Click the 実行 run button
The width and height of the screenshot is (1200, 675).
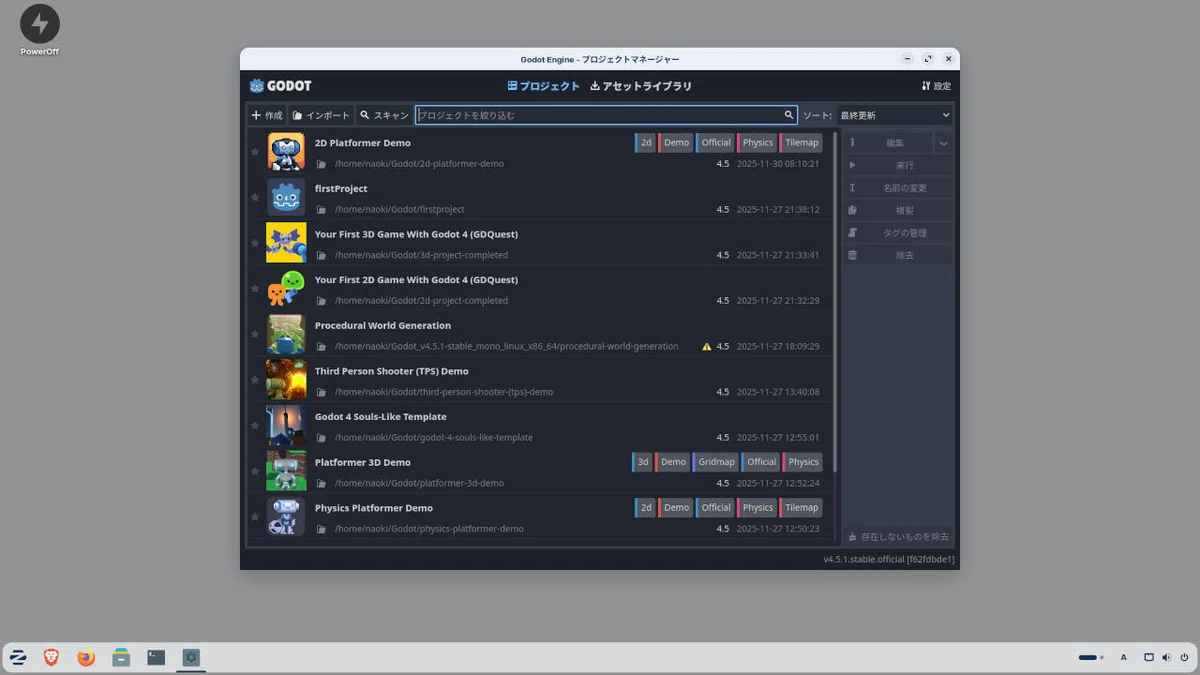click(898, 165)
